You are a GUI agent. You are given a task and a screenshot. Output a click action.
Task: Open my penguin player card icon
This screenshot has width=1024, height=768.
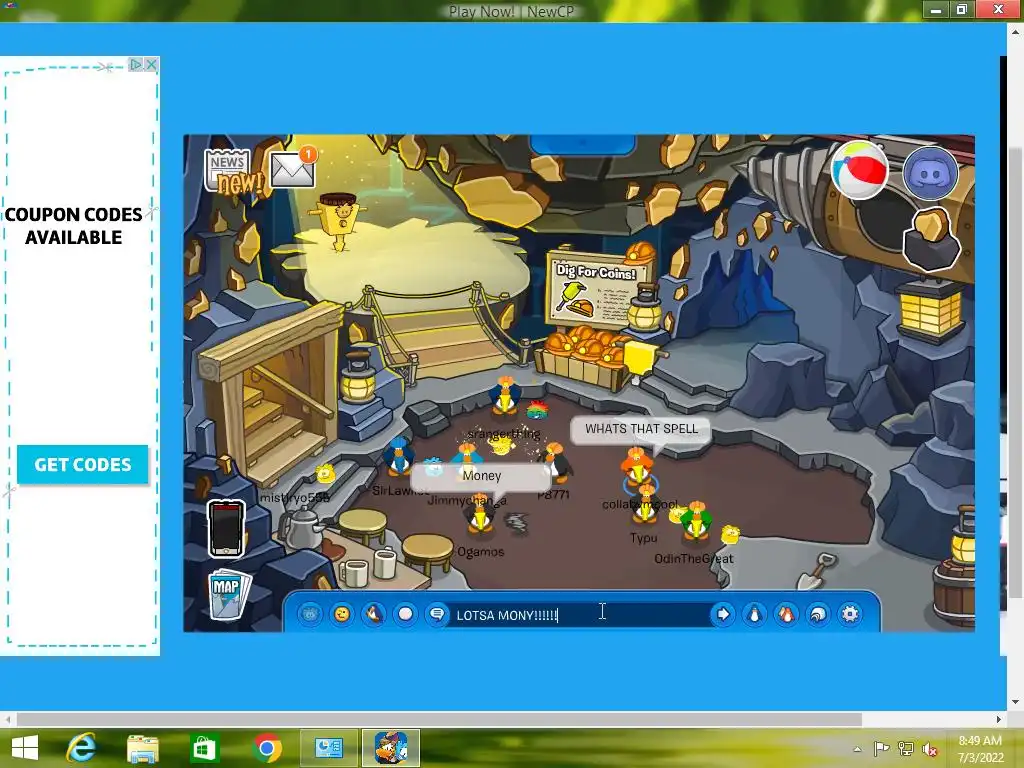click(x=754, y=615)
